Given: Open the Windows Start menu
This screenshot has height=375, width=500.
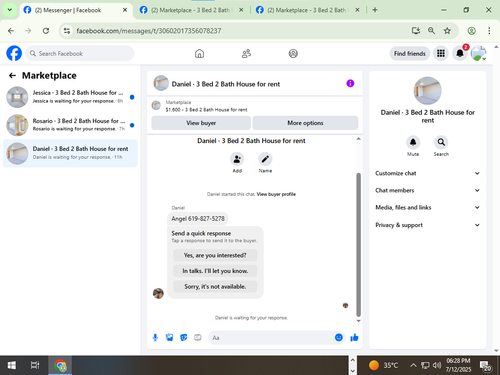Looking at the screenshot, I should pyautogui.click(x=11, y=365).
